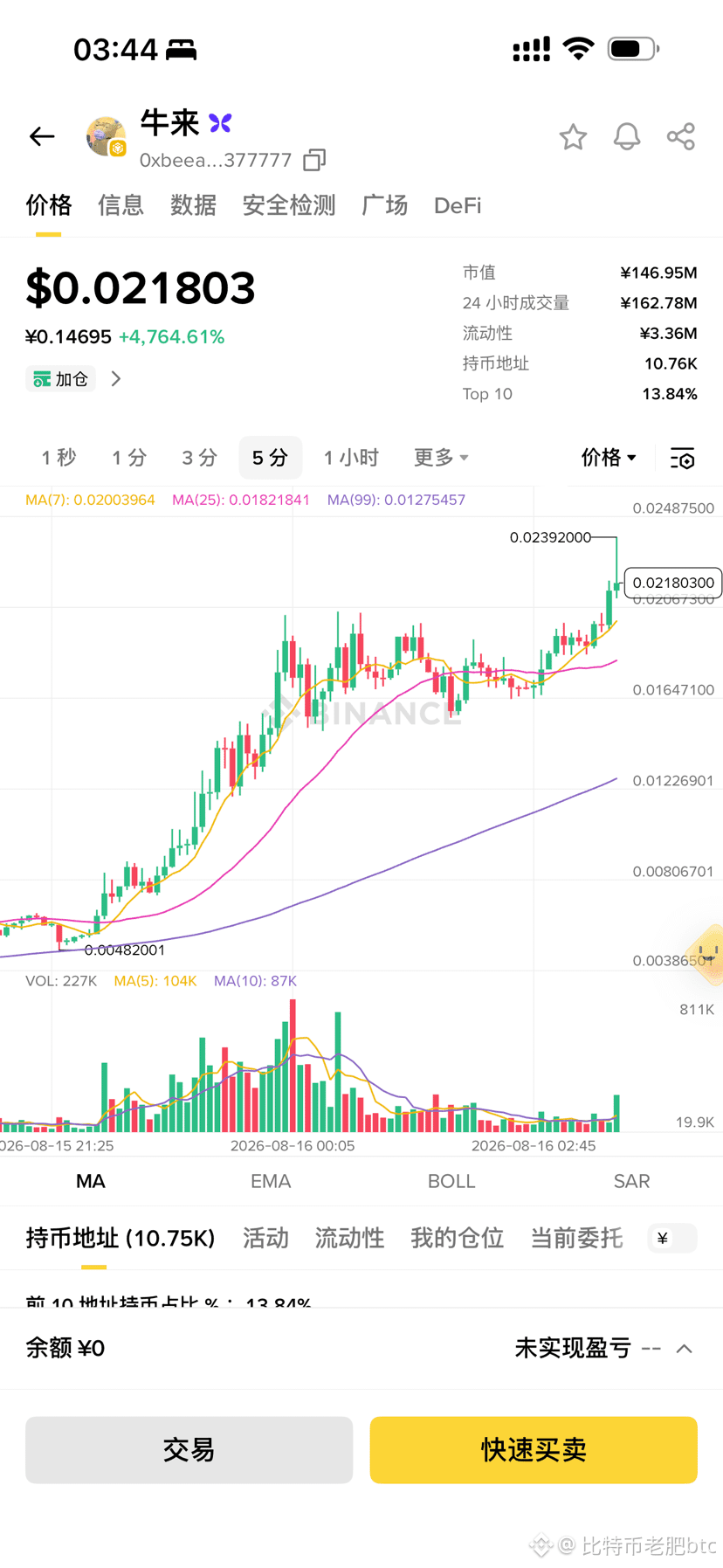723x1568 pixels.
Task: Open the DeFi tab
Action: tap(458, 205)
